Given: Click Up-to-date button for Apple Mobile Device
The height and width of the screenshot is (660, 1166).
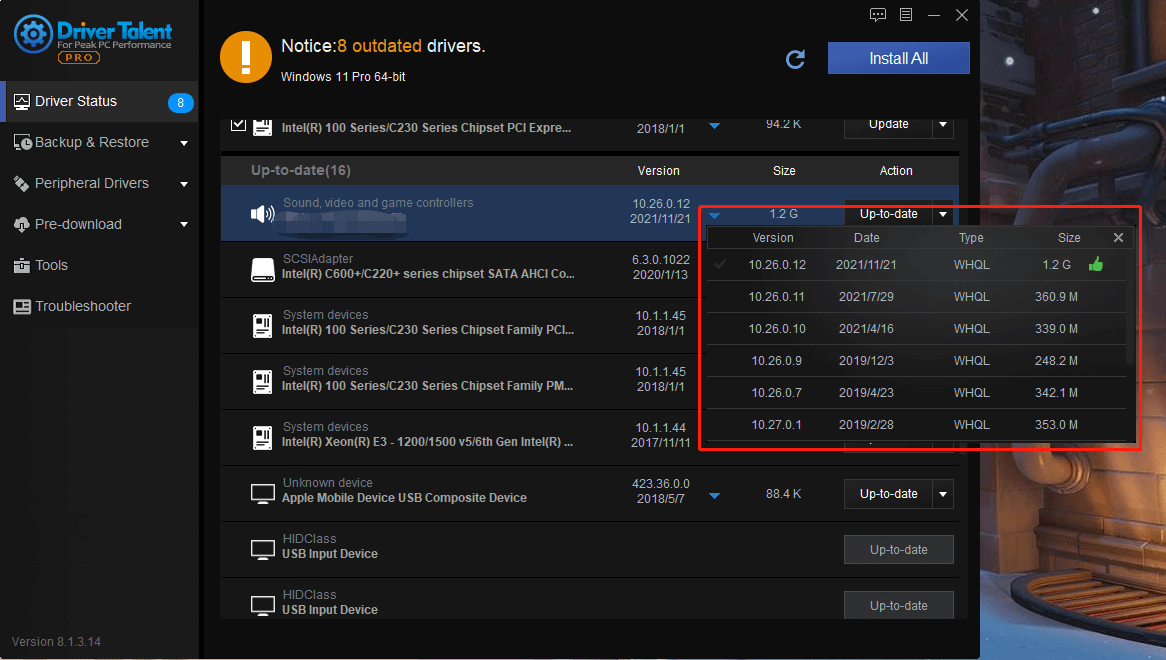Looking at the screenshot, I should pos(888,494).
